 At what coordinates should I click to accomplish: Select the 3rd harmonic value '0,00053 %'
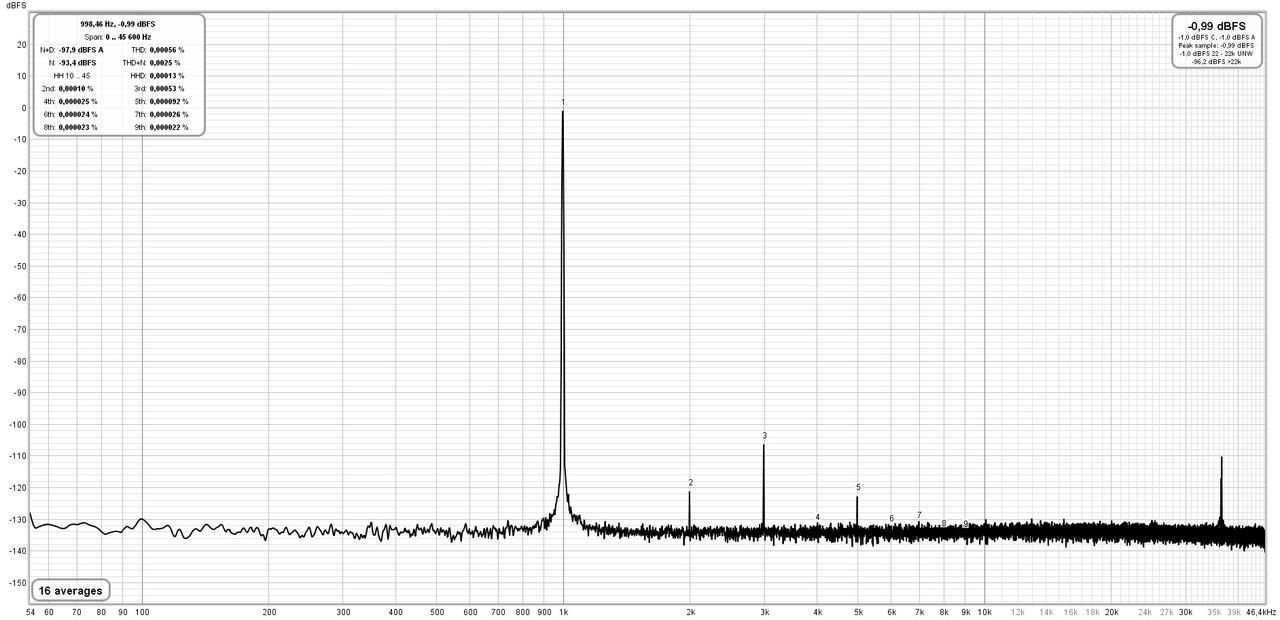[167, 88]
